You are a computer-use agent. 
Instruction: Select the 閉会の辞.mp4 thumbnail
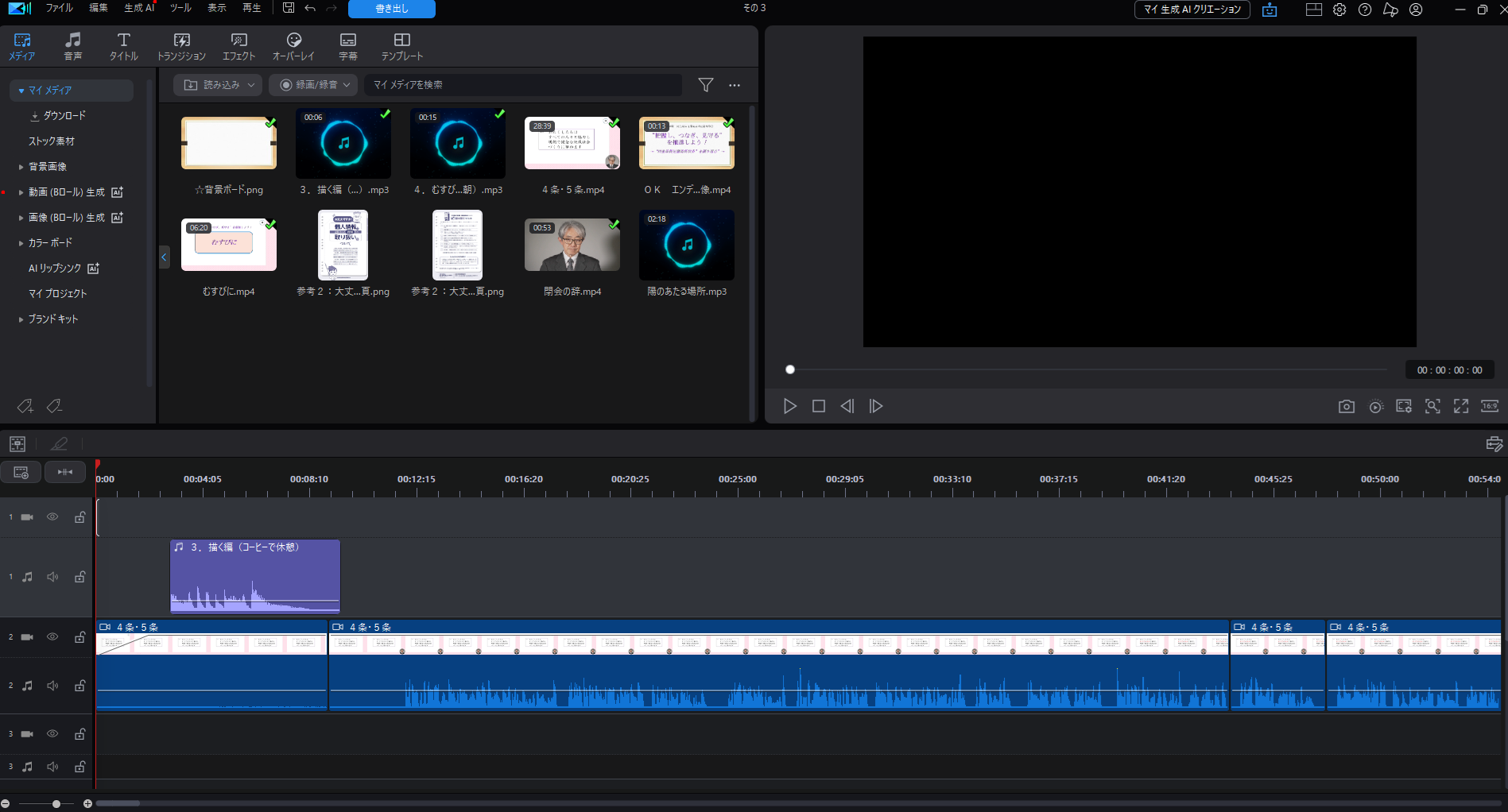pos(572,245)
